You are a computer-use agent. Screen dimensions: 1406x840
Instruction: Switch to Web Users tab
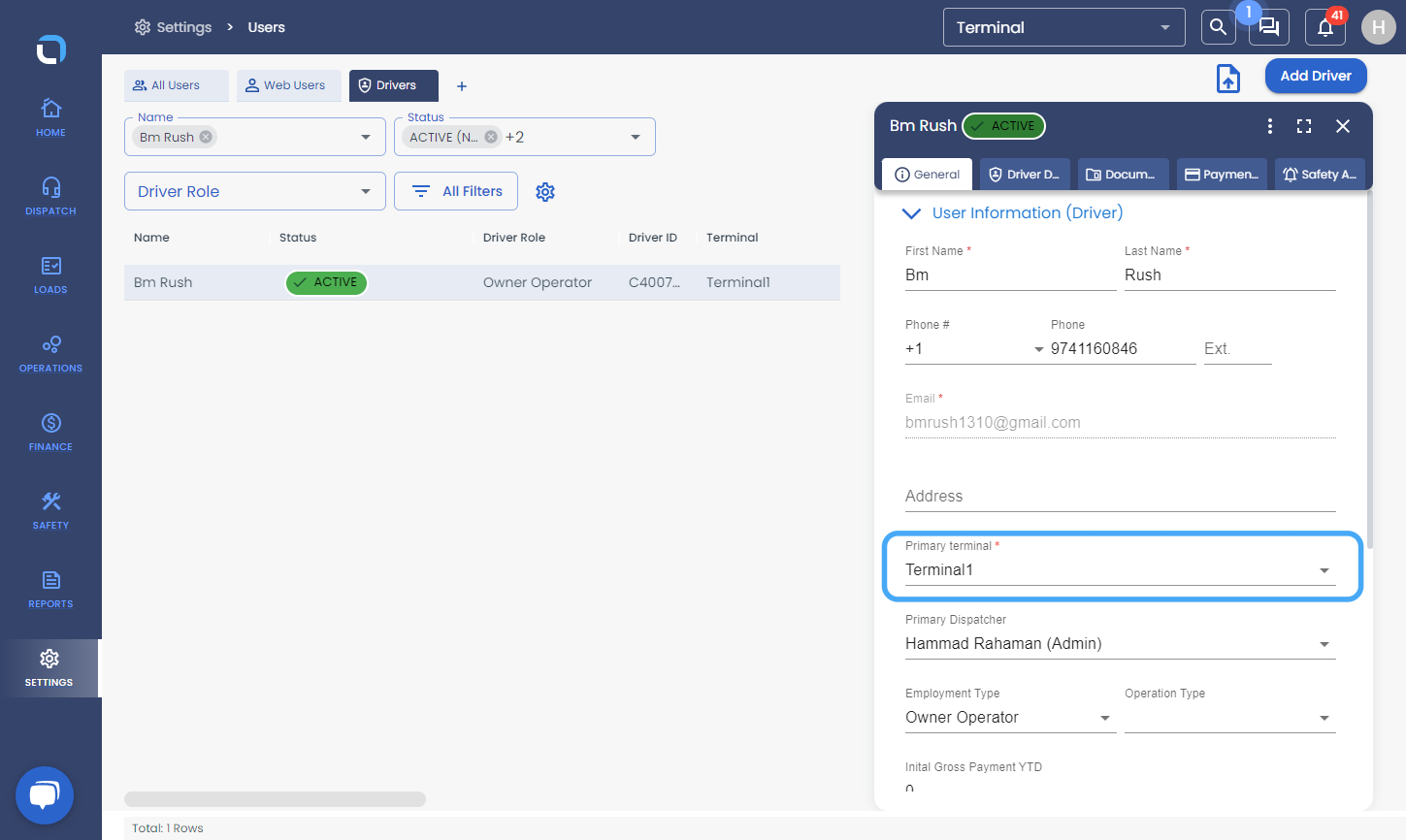289,85
